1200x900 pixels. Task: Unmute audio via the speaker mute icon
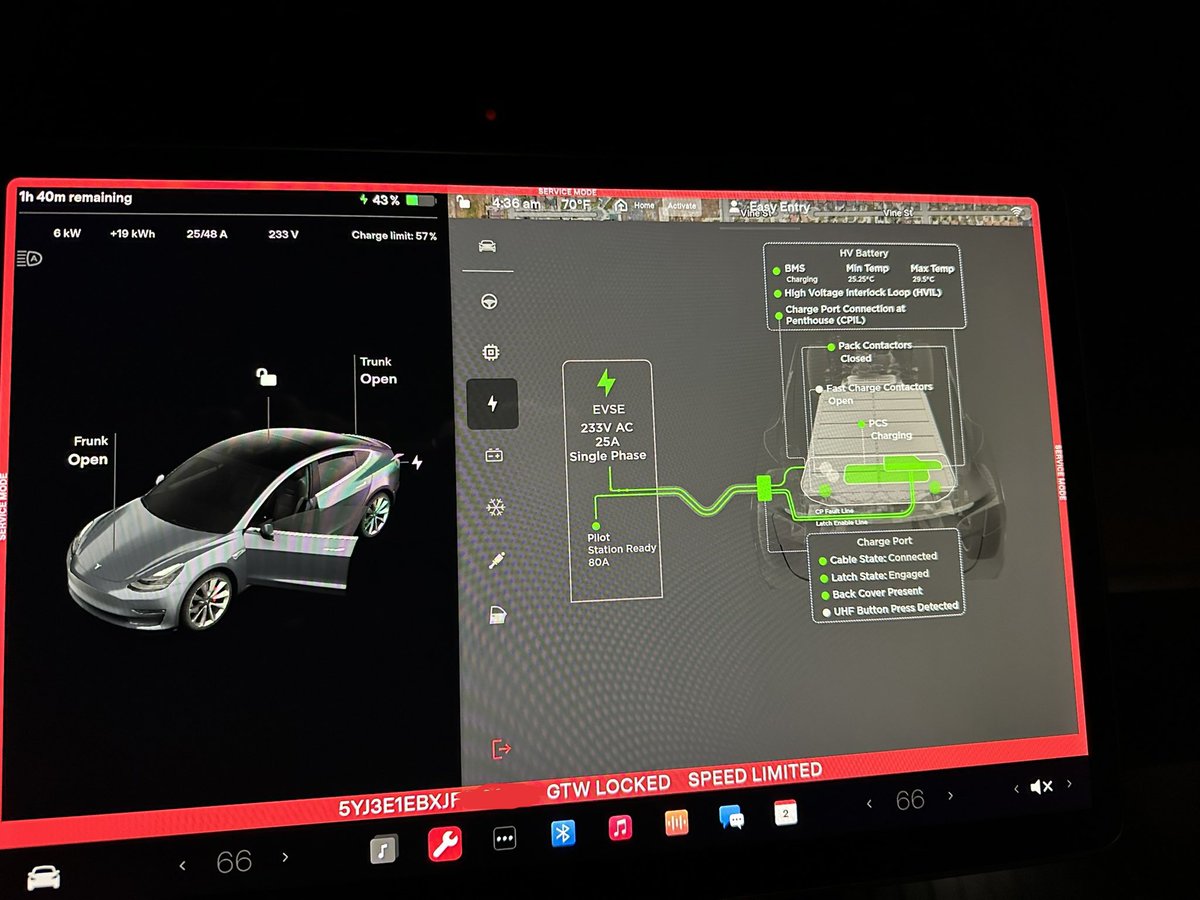(1041, 787)
